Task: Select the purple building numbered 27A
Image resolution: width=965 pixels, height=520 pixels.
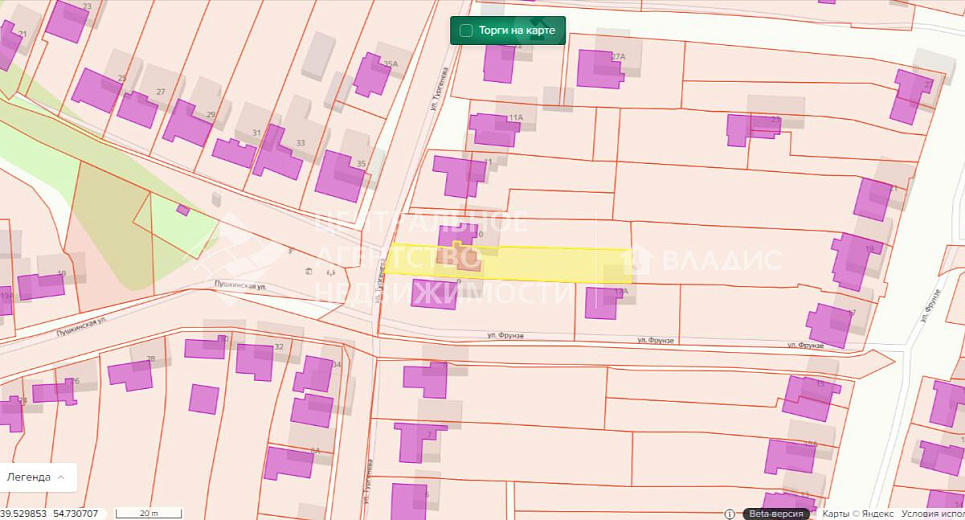Action: pyautogui.click(x=599, y=68)
